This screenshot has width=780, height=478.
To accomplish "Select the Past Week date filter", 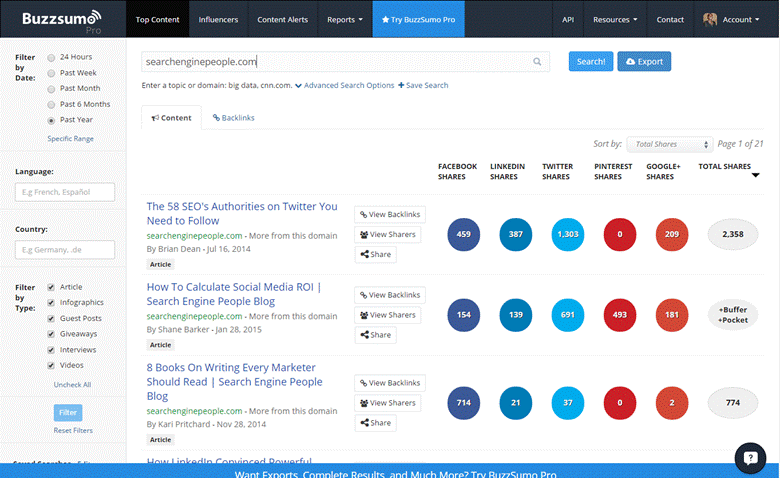I will [x=52, y=73].
